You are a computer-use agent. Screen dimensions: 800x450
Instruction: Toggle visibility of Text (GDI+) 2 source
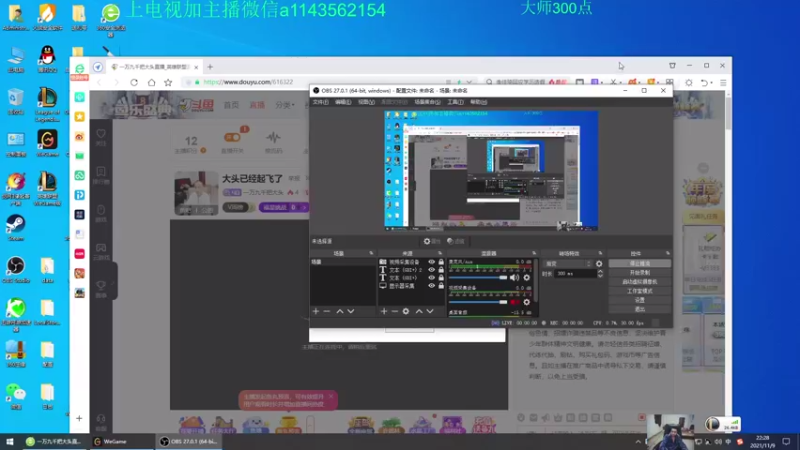click(x=432, y=270)
